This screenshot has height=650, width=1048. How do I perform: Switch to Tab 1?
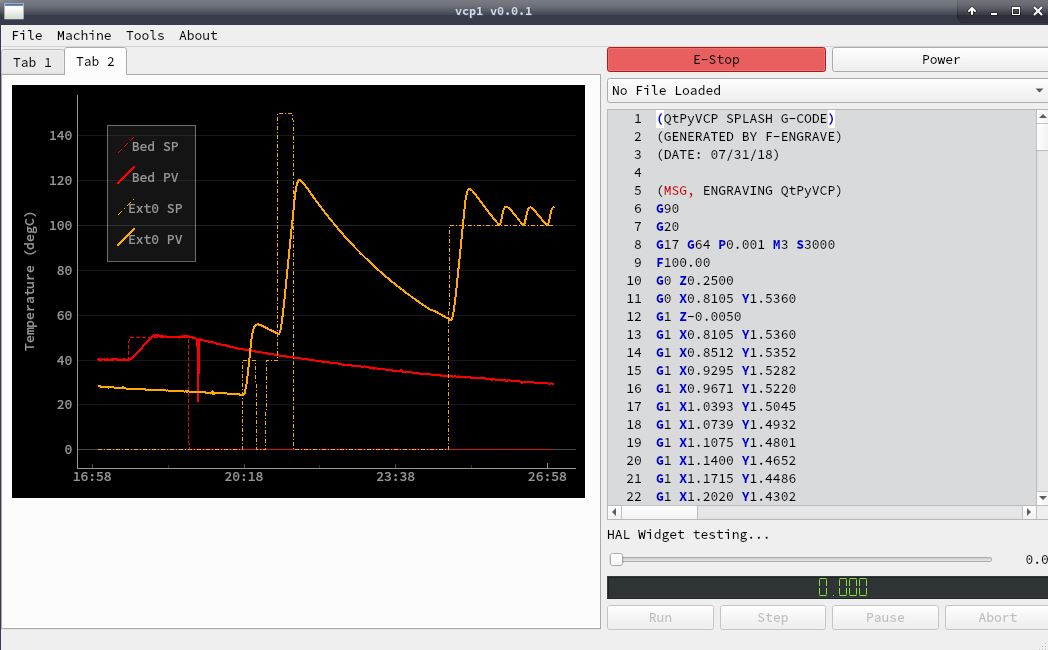[x=32, y=62]
